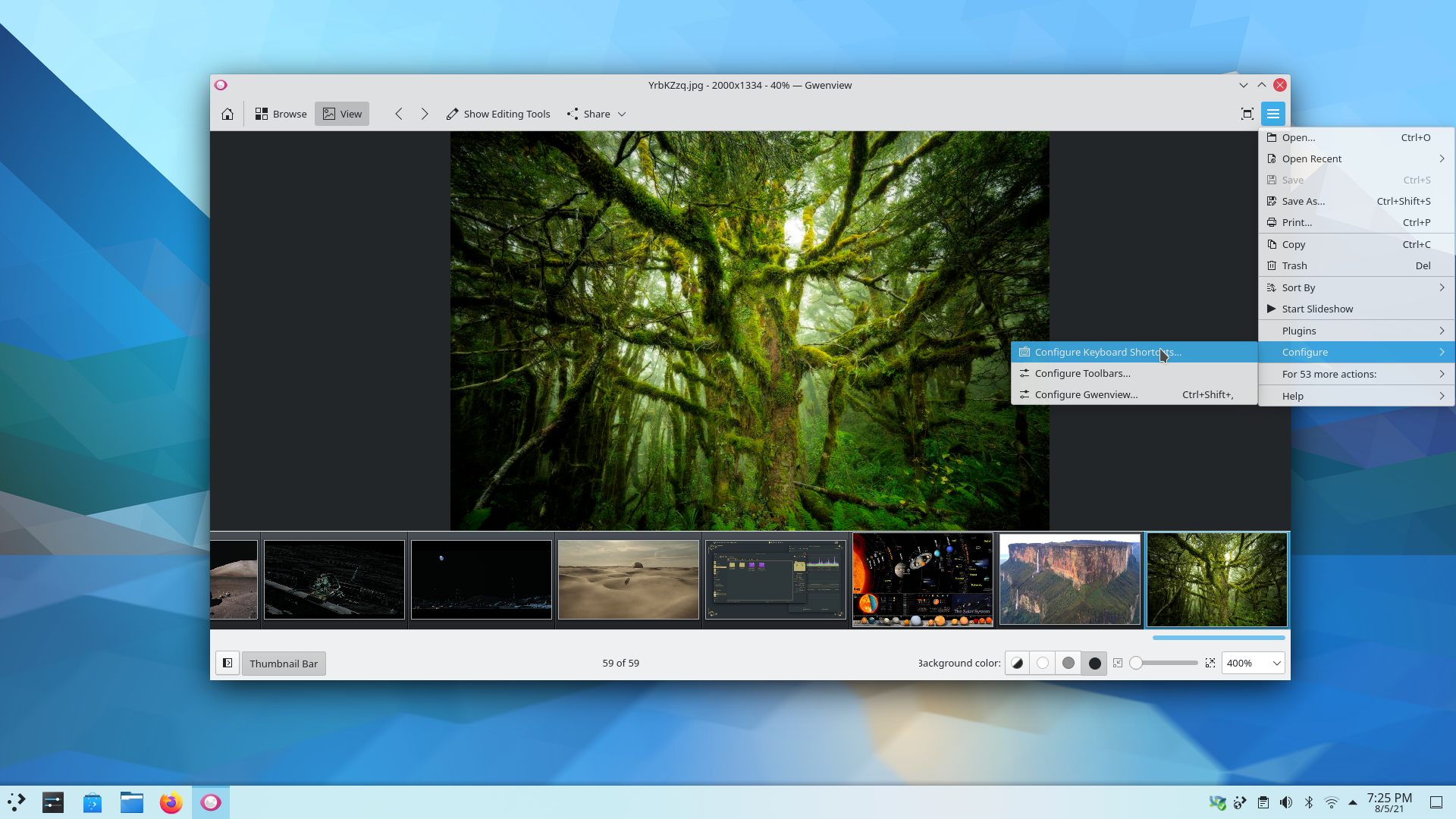
Task: Expand the Help submenu arrow
Action: (x=1442, y=395)
